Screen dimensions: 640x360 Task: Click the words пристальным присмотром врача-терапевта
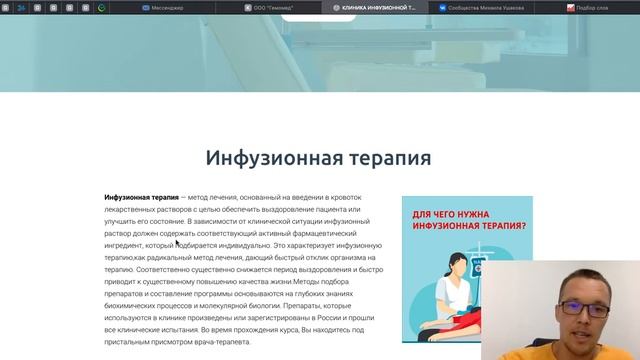click(x=177, y=342)
